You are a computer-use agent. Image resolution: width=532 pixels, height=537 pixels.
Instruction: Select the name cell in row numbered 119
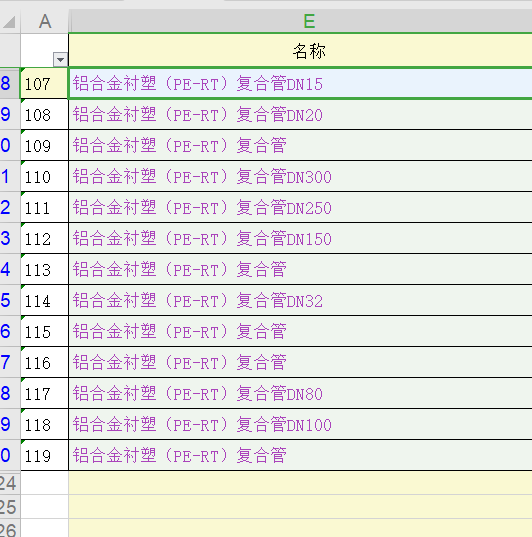300,455
